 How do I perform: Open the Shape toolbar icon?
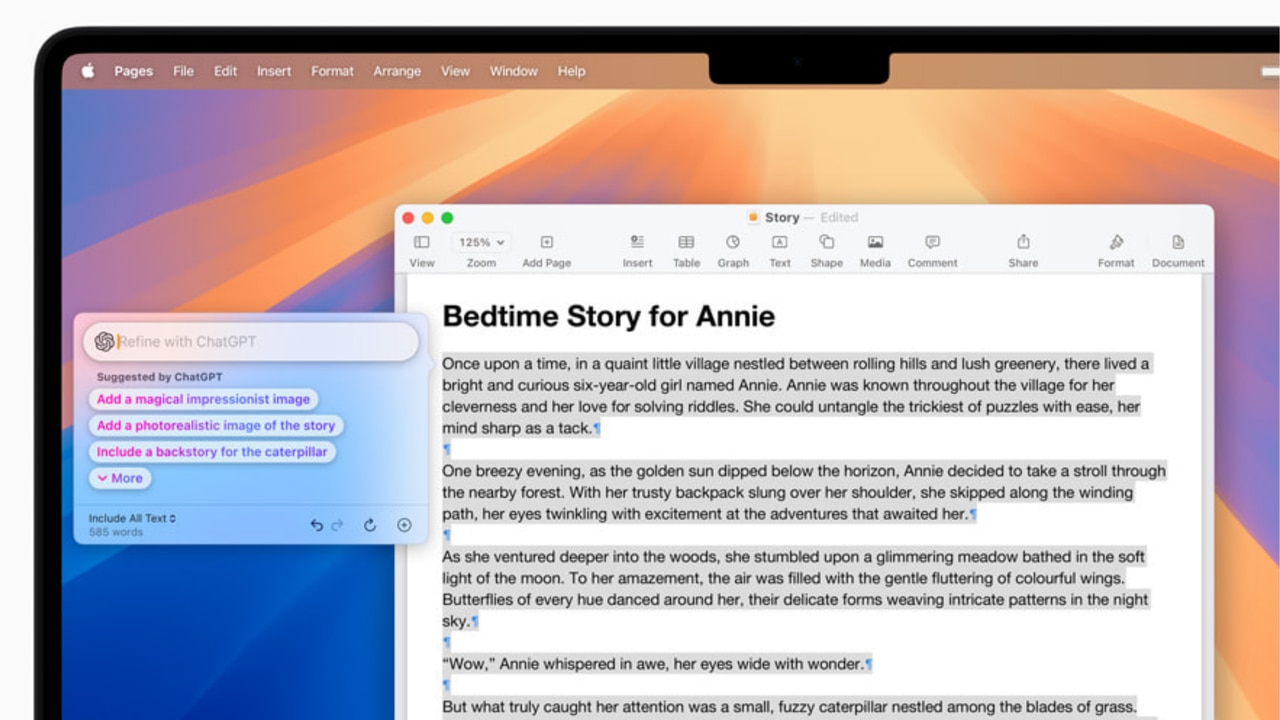826,242
